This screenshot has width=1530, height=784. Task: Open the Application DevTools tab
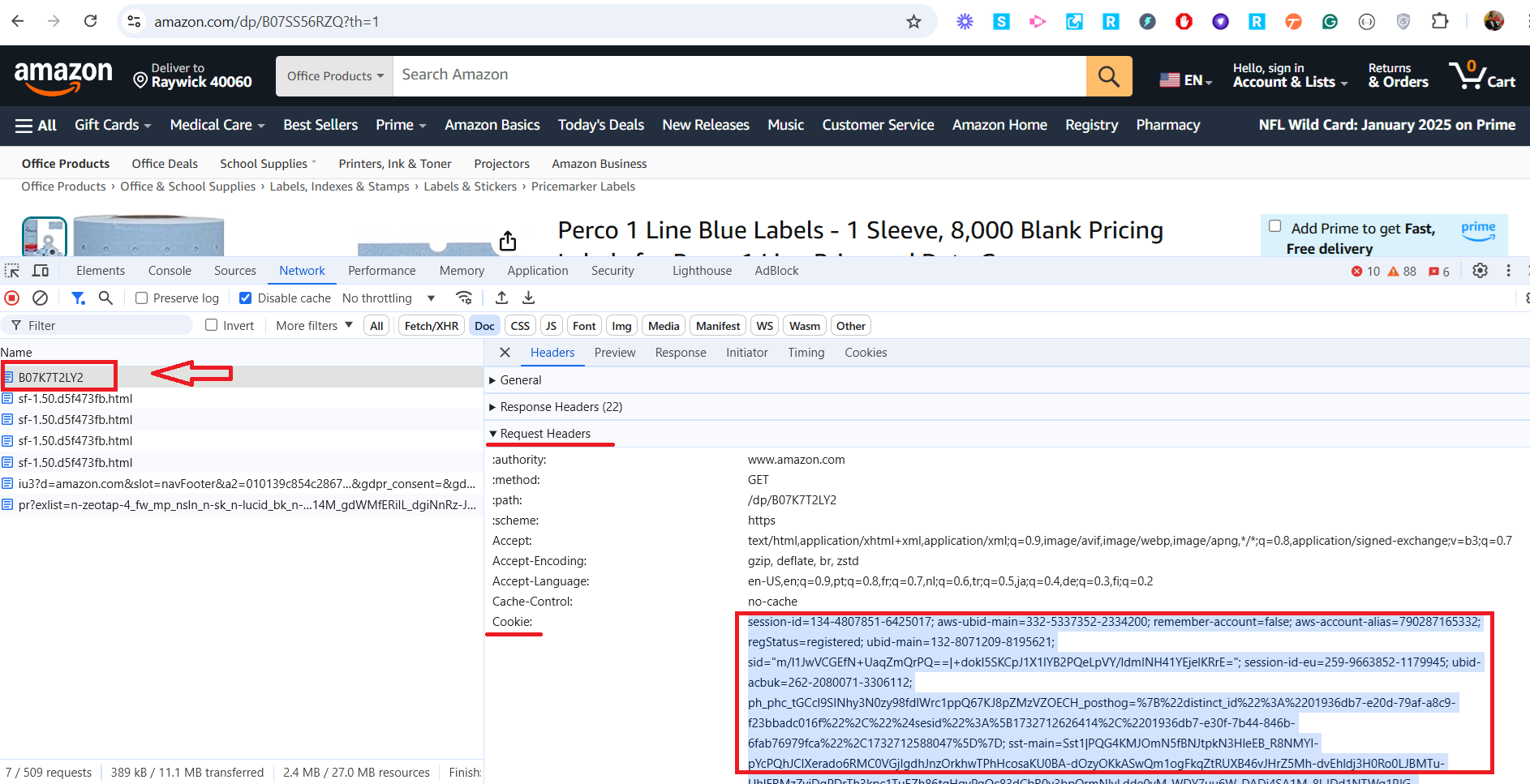click(x=538, y=271)
